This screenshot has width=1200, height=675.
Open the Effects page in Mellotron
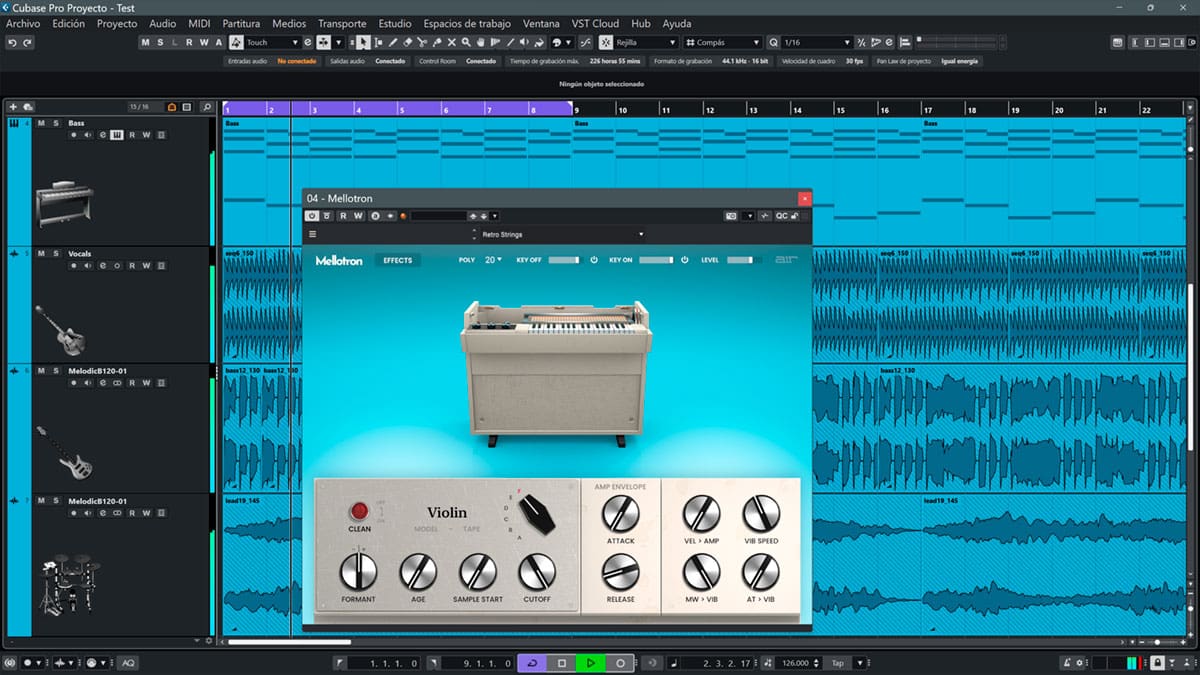pyautogui.click(x=398, y=260)
